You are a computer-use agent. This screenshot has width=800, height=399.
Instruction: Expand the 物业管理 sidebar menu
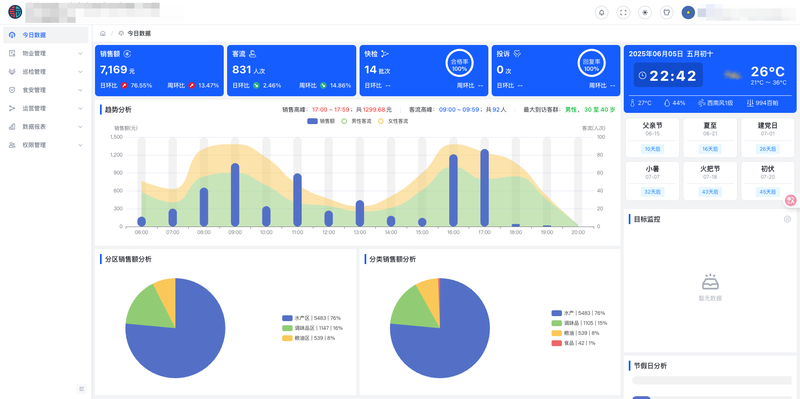tap(45, 53)
